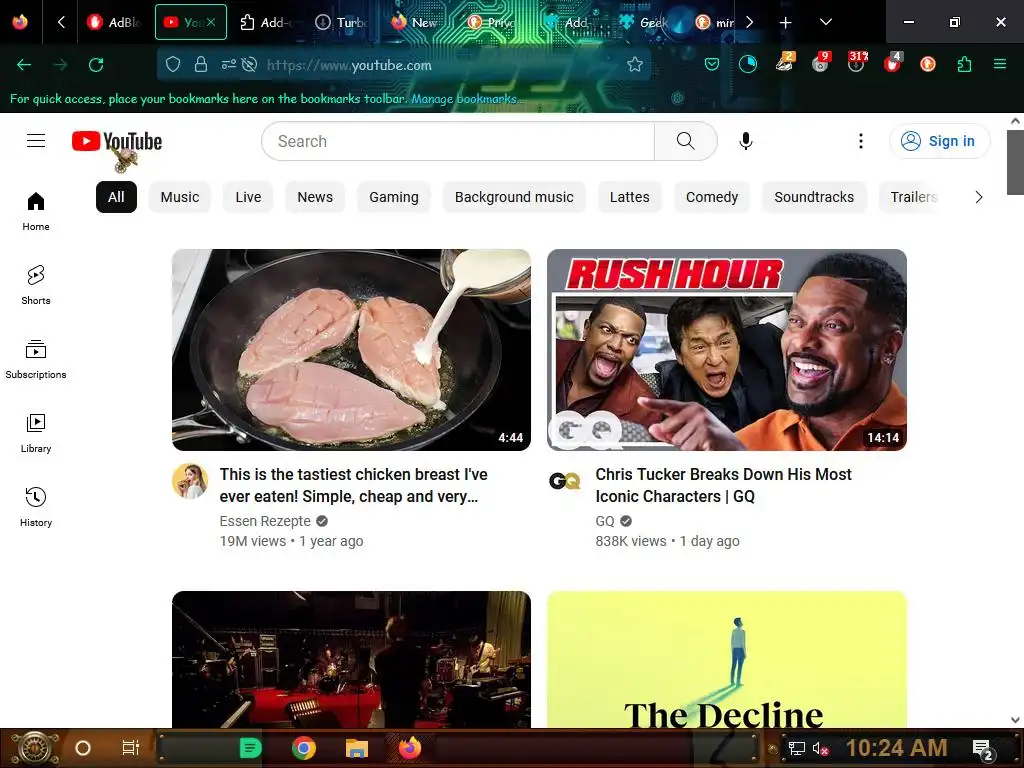
Task: Select the News filter chip
Action: pyautogui.click(x=315, y=197)
